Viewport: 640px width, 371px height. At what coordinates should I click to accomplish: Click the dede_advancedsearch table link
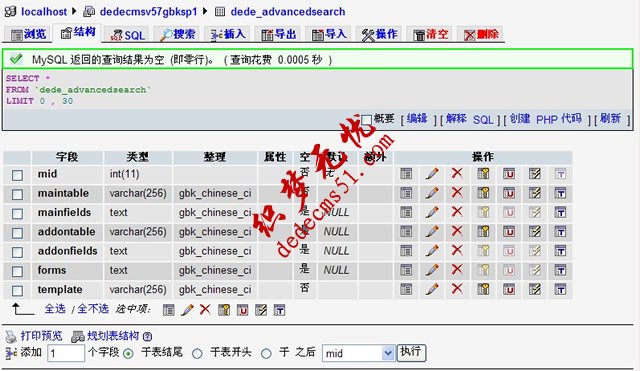(288, 11)
